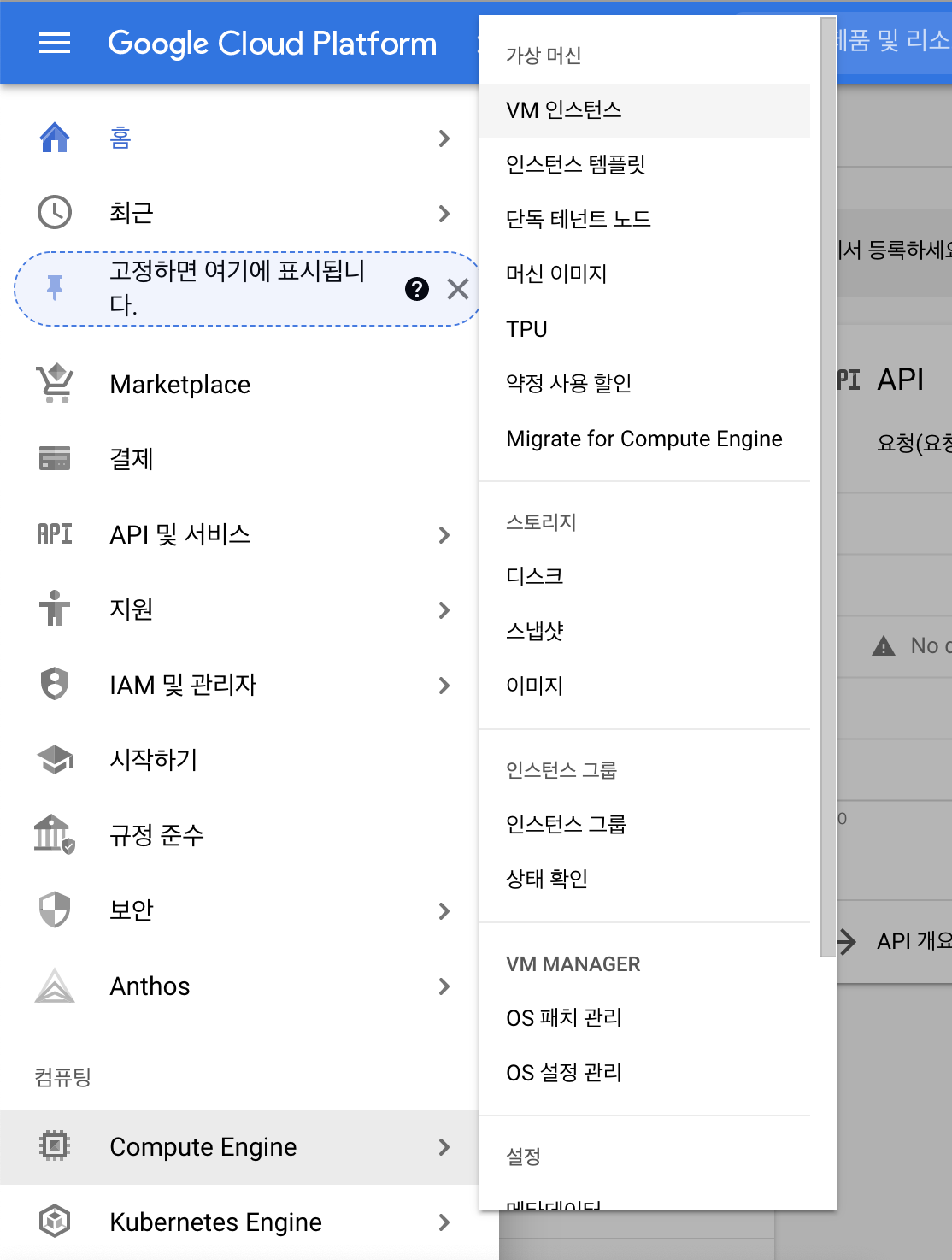This screenshot has width=952, height=1260.
Task: Click the arrow icon beside API 개요
Action: 847,941
